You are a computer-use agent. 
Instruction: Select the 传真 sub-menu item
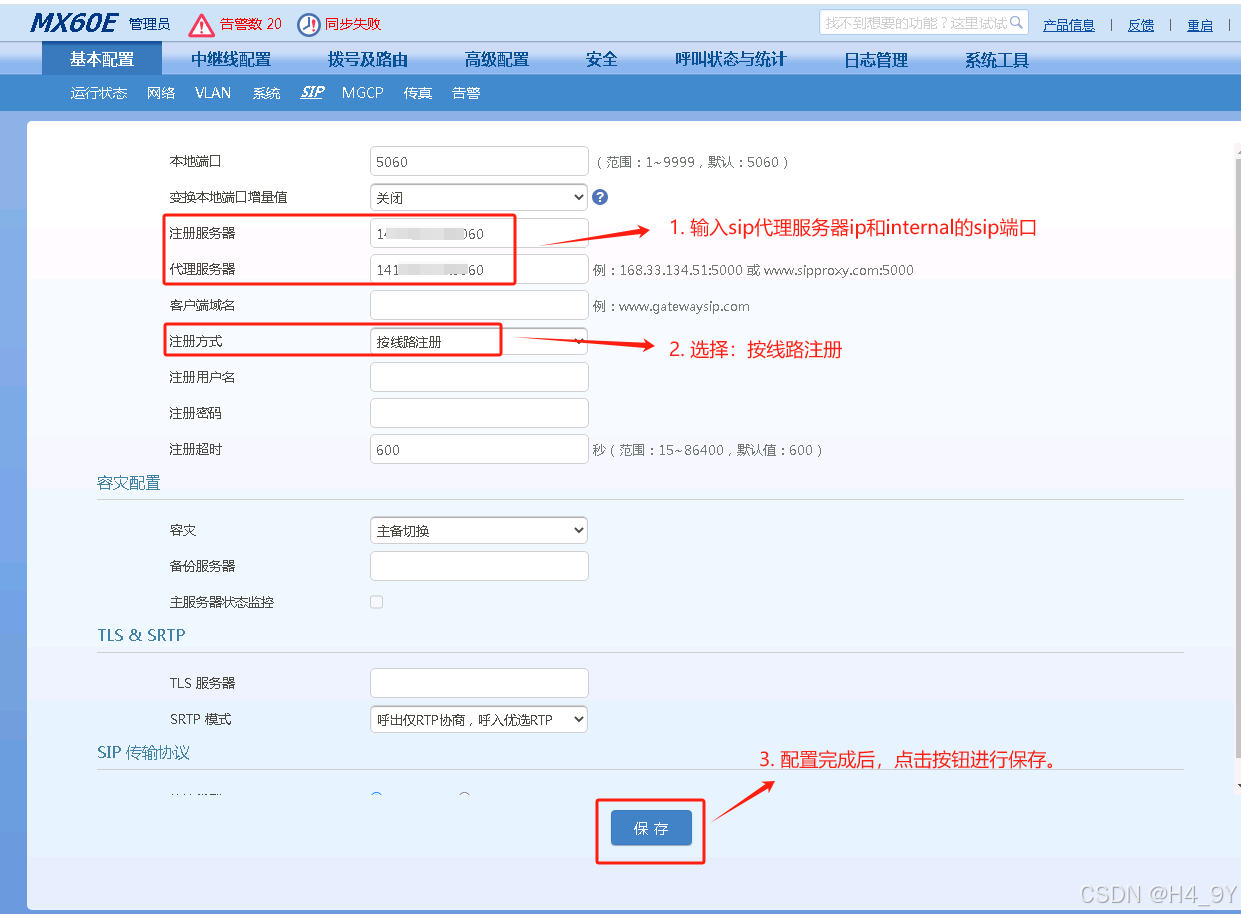[x=418, y=92]
